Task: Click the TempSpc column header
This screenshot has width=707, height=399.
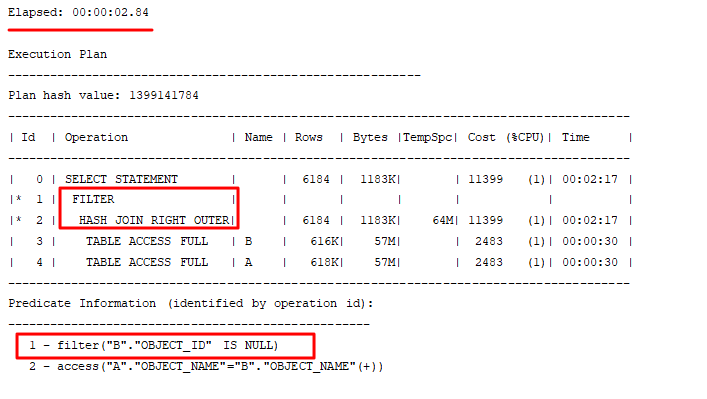Action: point(427,137)
